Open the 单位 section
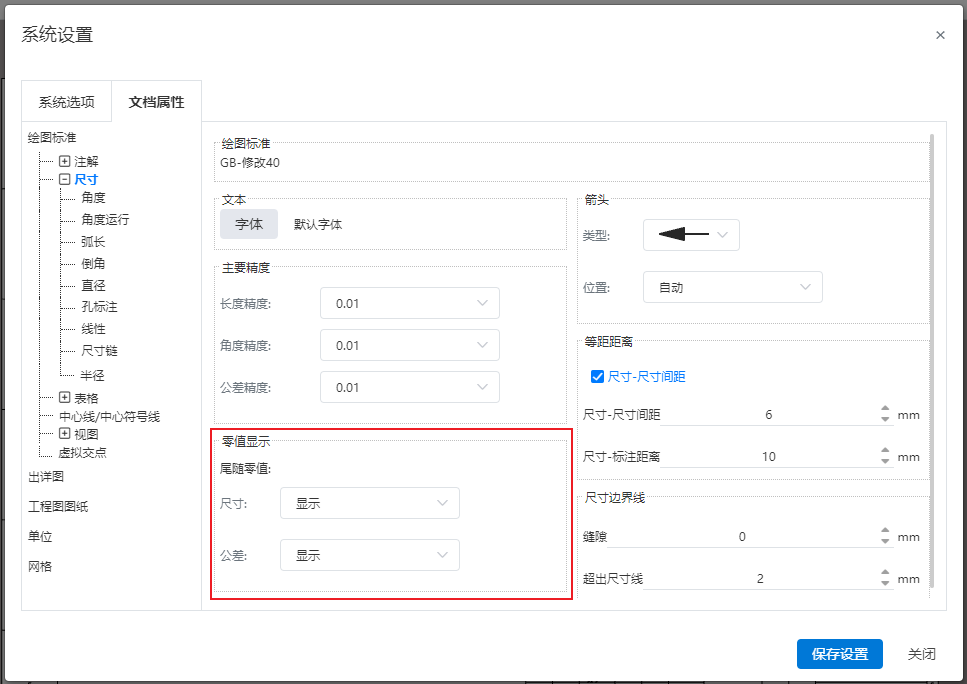967x684 pixels. tap(39, 536)
